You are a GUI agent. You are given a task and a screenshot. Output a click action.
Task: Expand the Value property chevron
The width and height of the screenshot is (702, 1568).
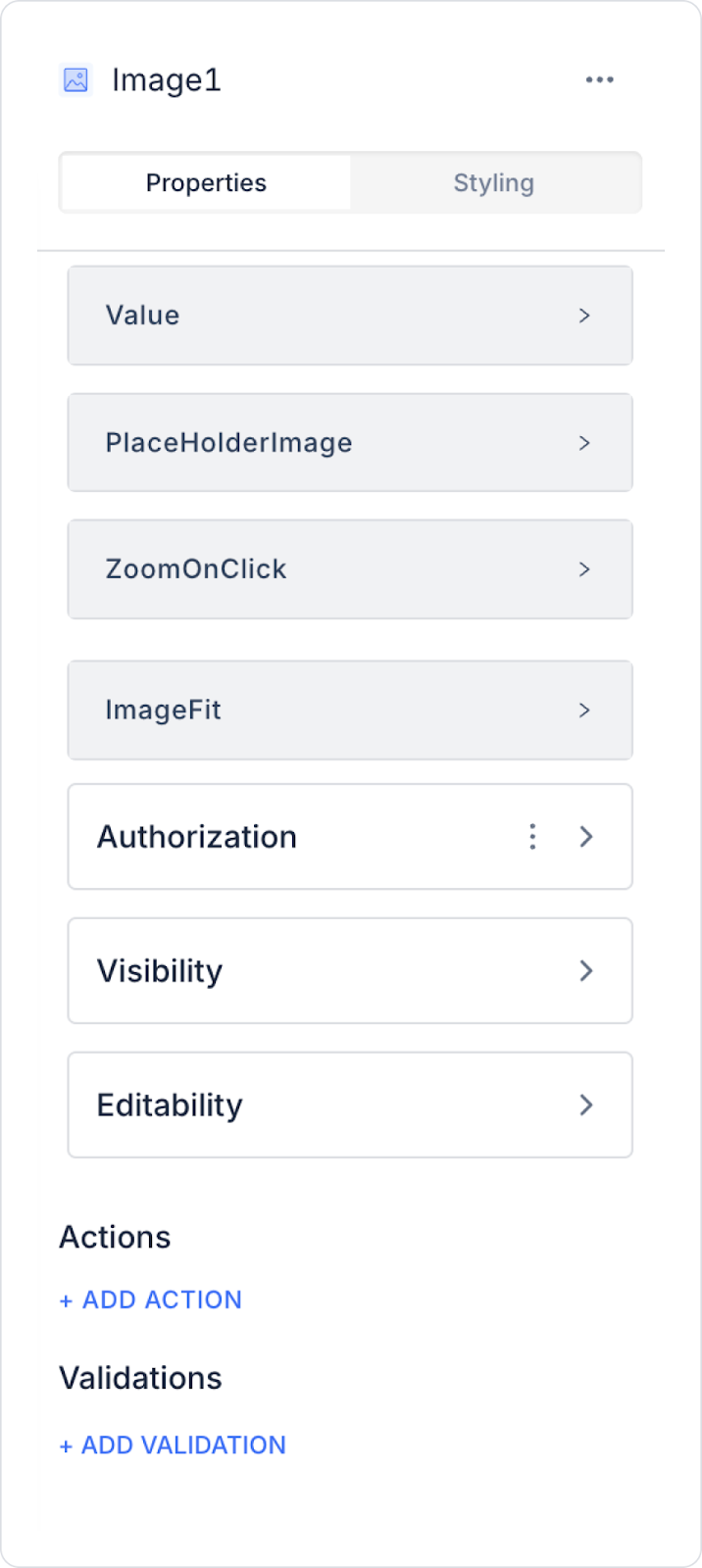coord(584,316)
